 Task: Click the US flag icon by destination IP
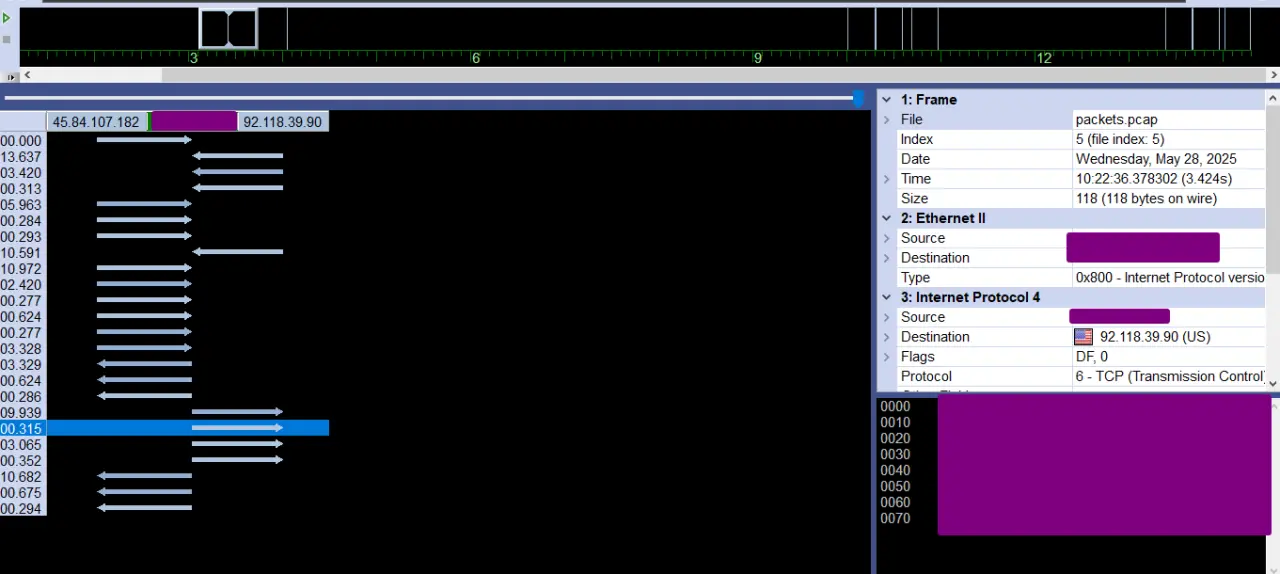click(x=1084, y=337)
